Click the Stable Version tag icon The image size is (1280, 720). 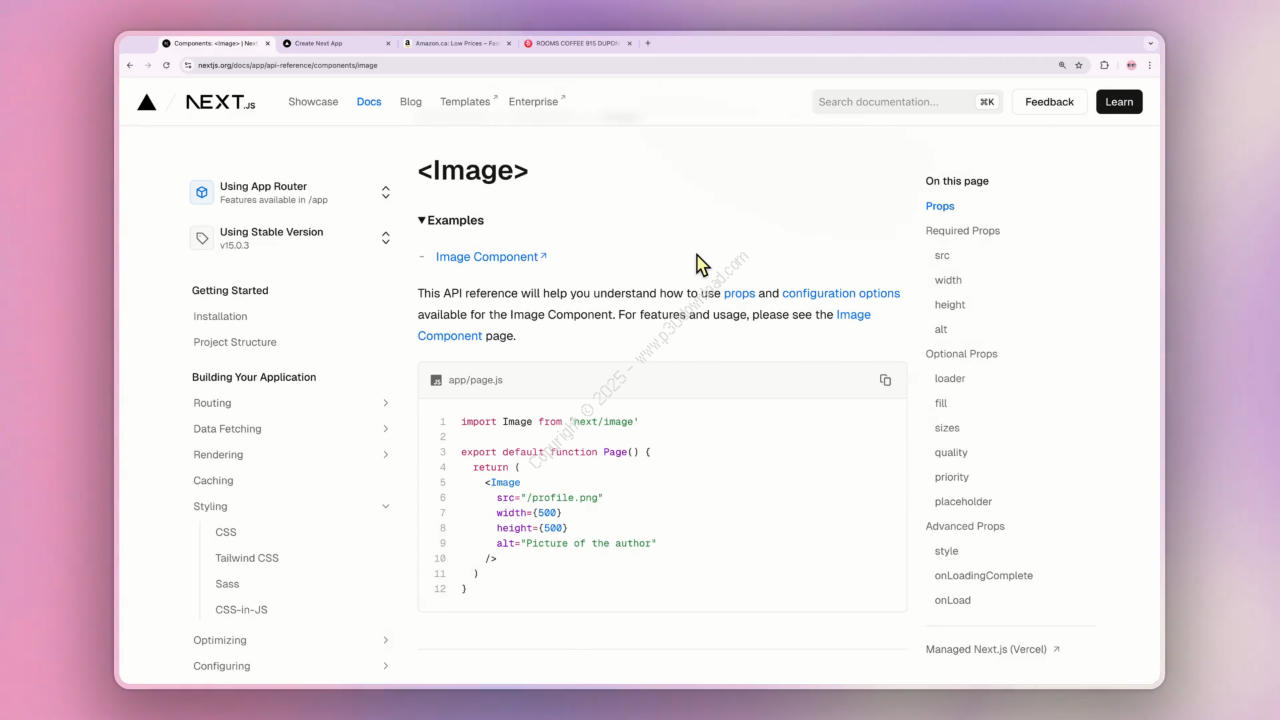pyautogui.click(x=202, y=238)
